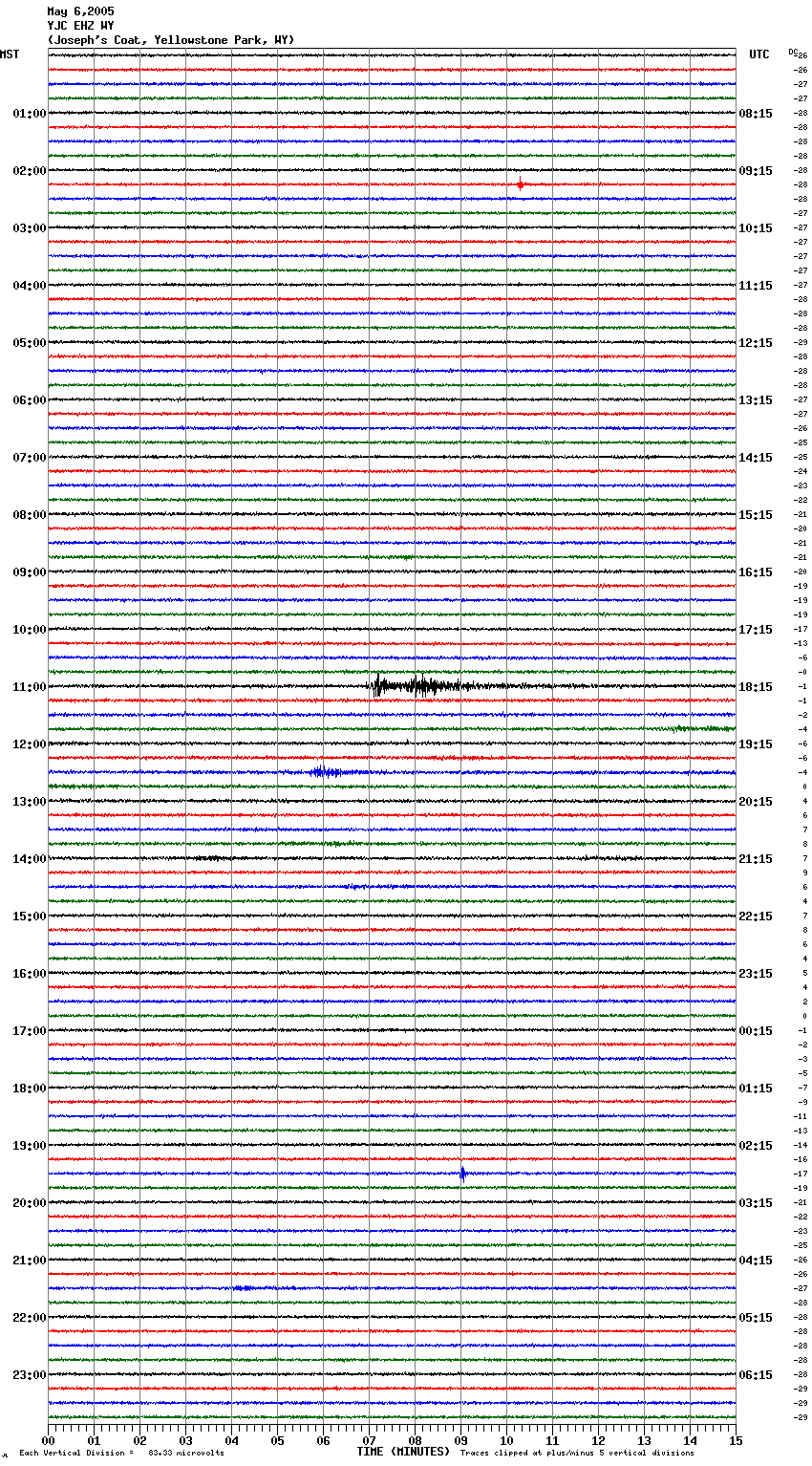Screen dimensions: 812x1466
Task: Select the 05:00 MST time label
Action: (30, 343)
